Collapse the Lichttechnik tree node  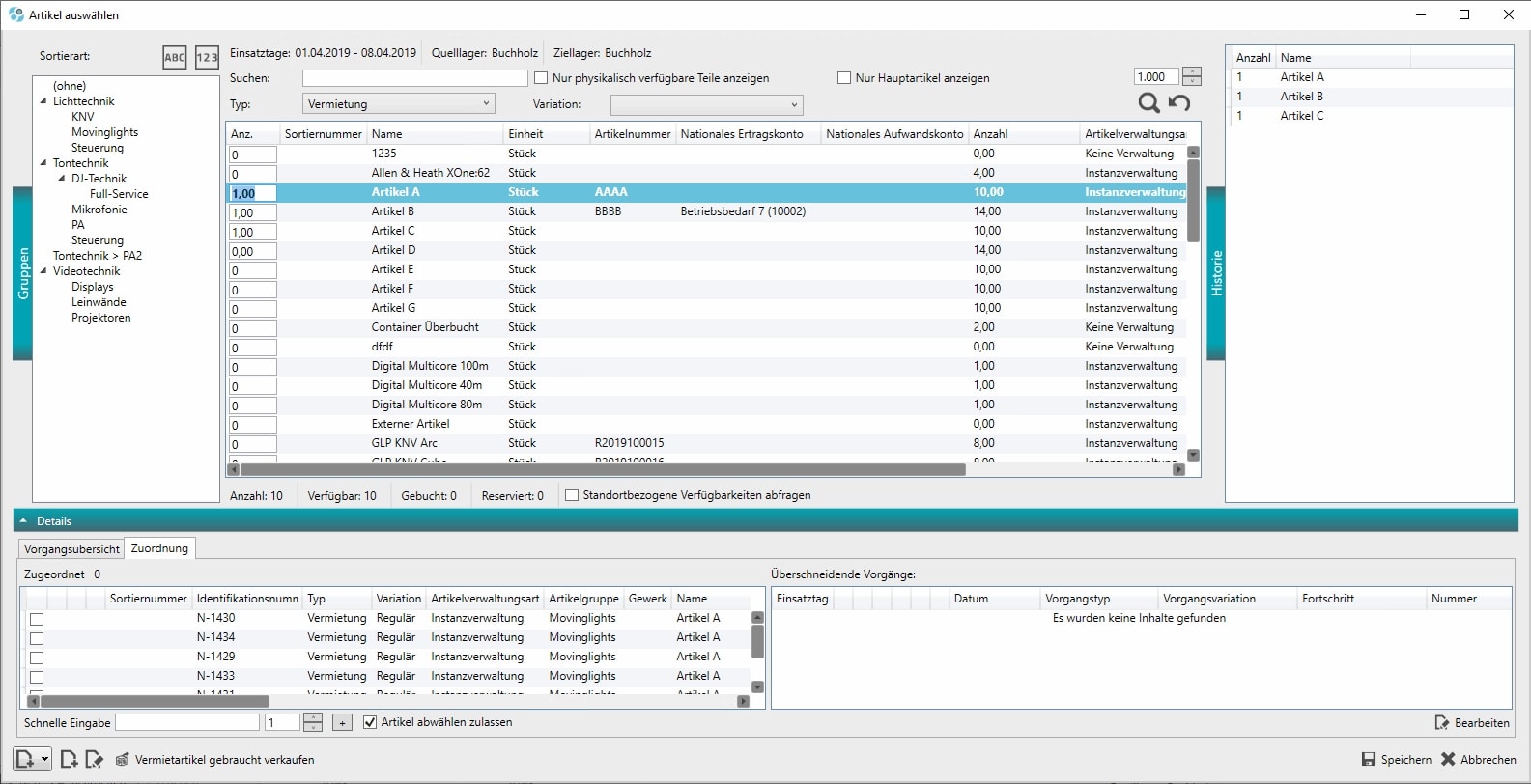[43, 101]
